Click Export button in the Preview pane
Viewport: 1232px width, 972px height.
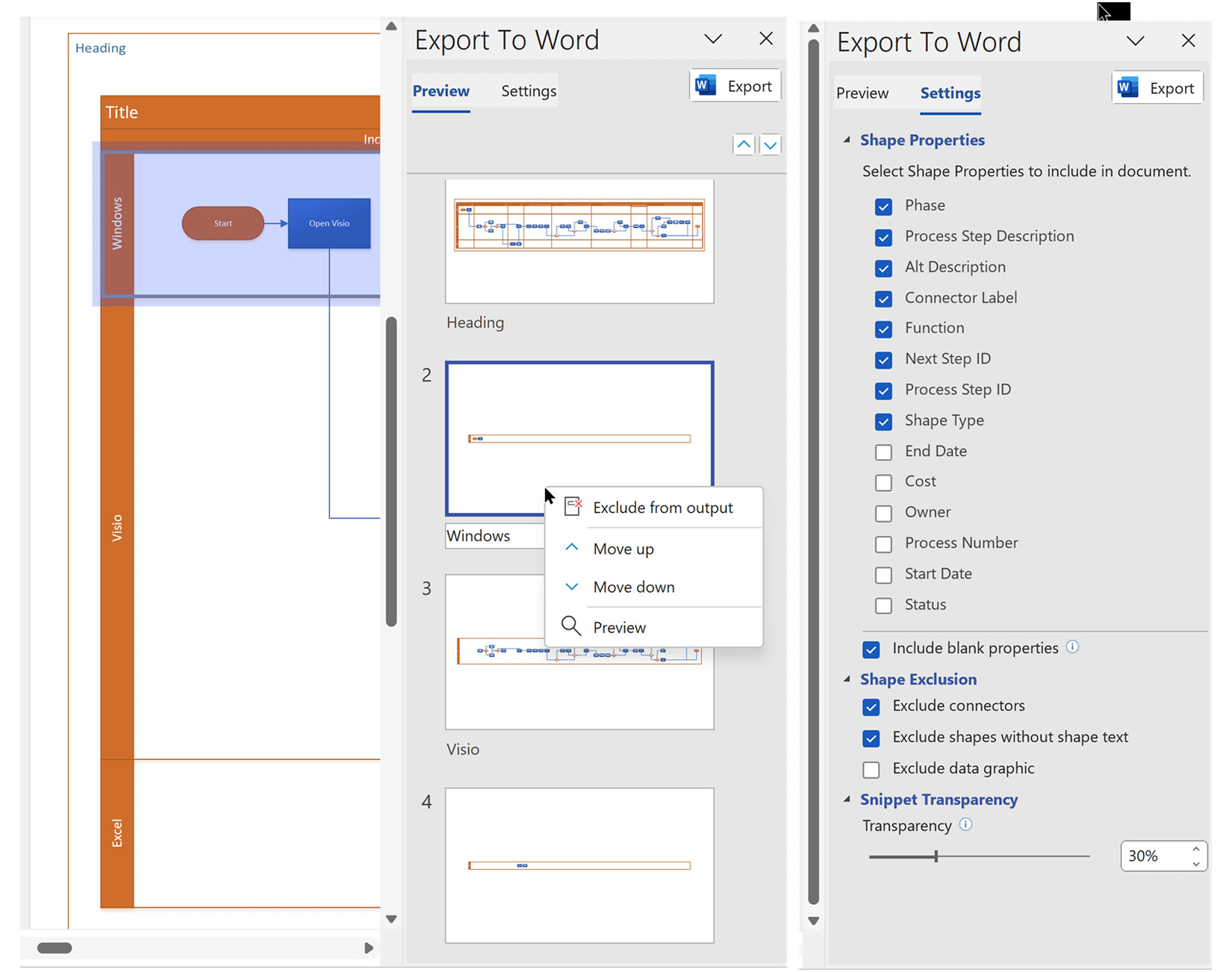[x=735, y=86]
